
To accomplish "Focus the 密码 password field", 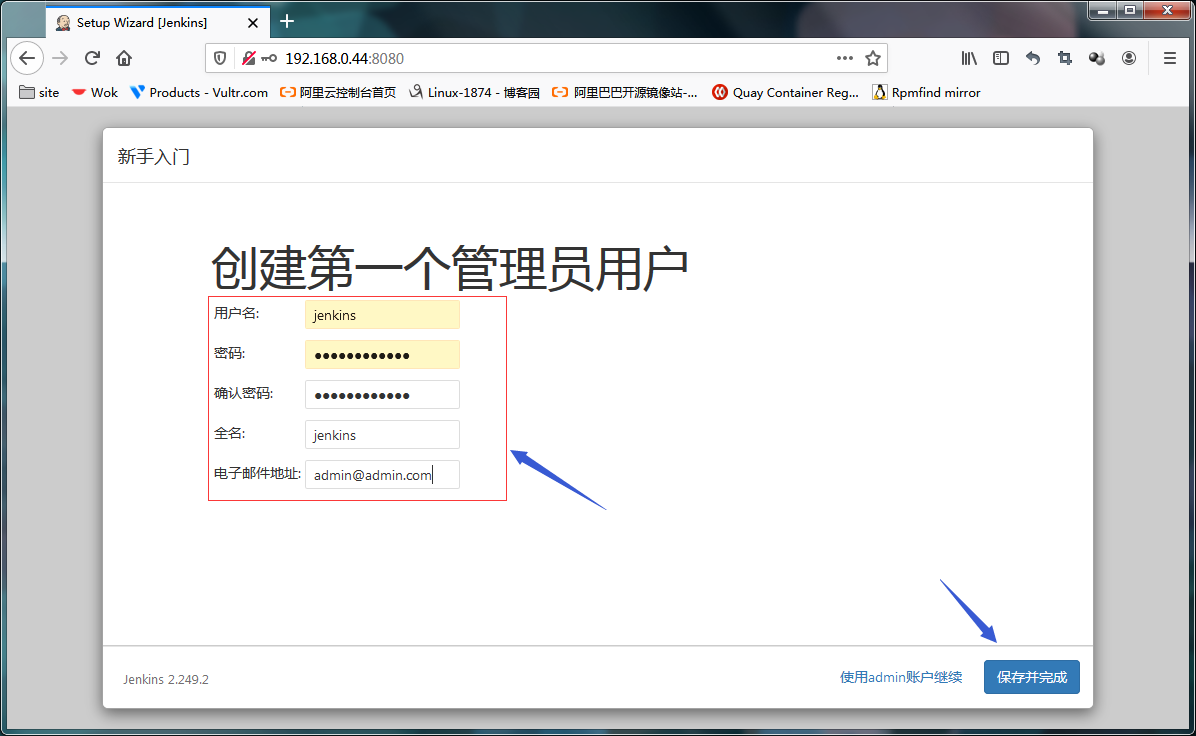I will pyautogui.click(x=382, y=355).
